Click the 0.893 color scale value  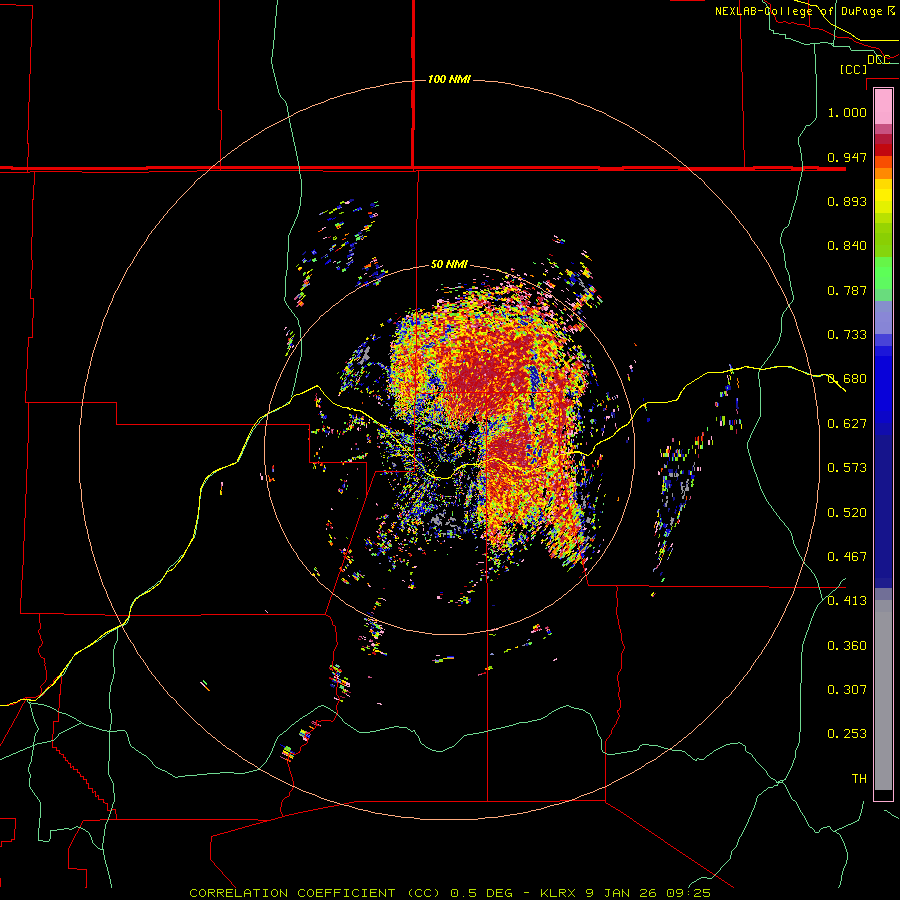pos(847,201)
